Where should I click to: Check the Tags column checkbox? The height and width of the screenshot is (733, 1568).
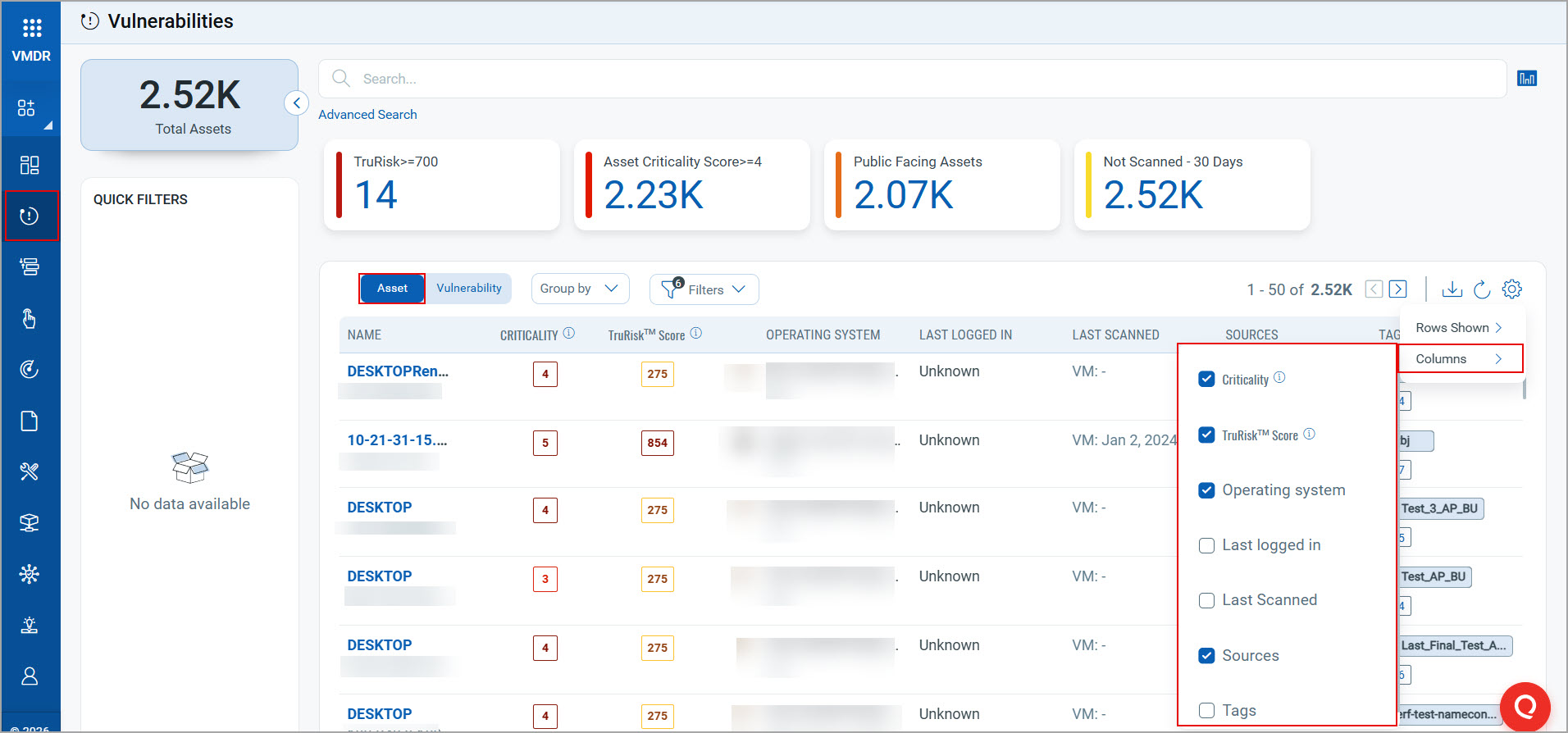1206,710
